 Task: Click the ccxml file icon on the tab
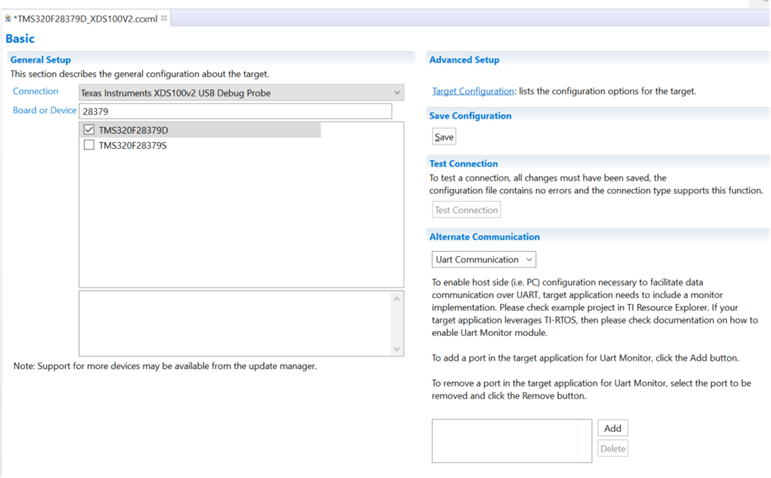(x=8, y=19)
